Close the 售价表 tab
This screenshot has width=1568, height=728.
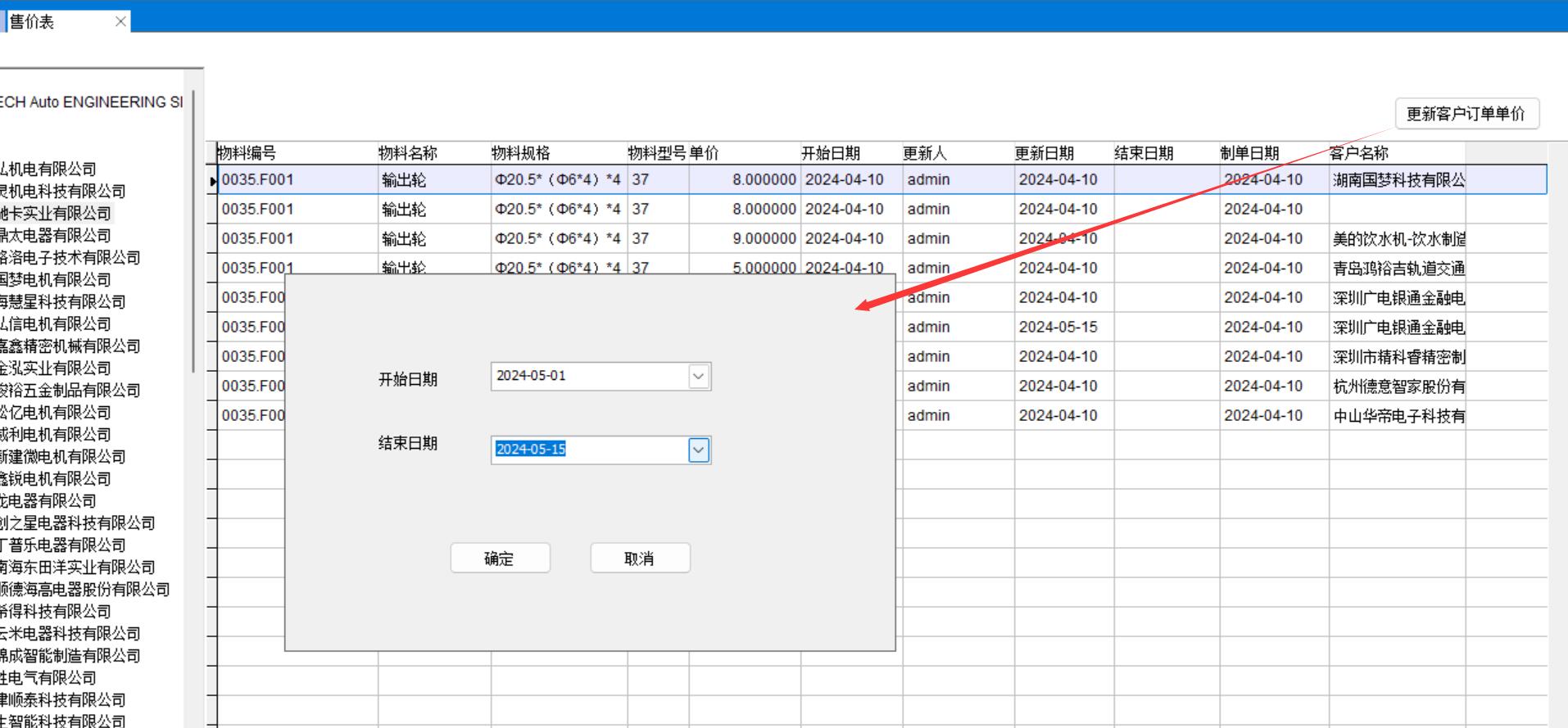[121, 22]
